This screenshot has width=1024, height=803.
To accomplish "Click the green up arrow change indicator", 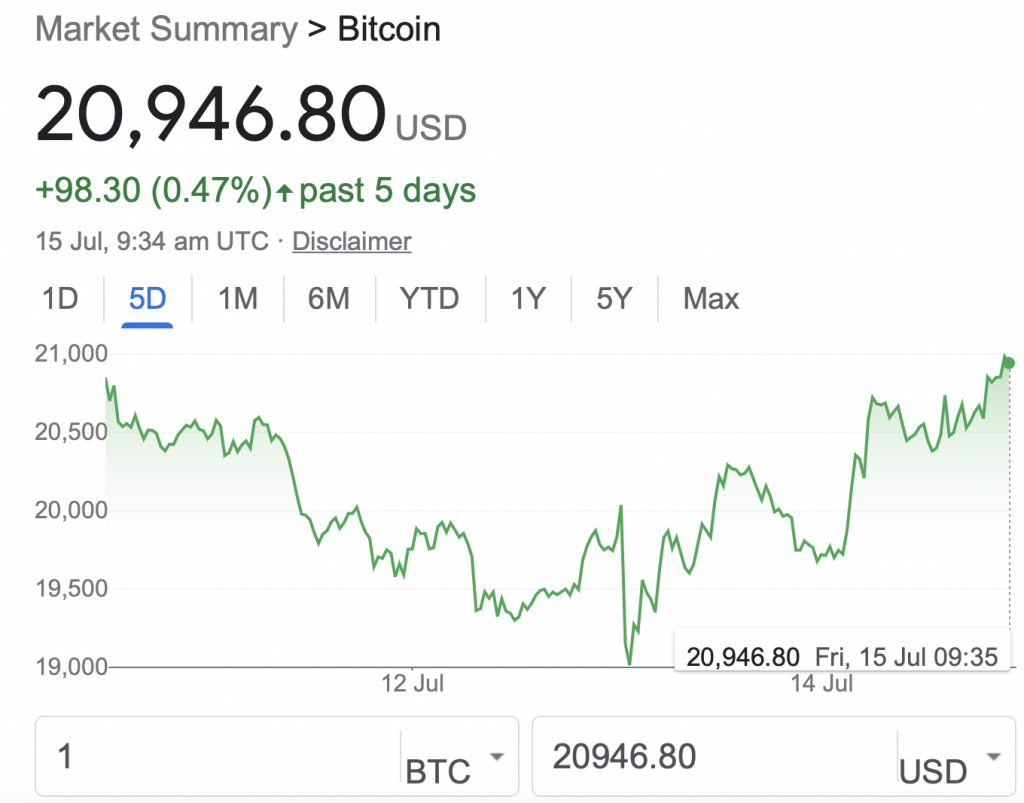I will [284, 192].
